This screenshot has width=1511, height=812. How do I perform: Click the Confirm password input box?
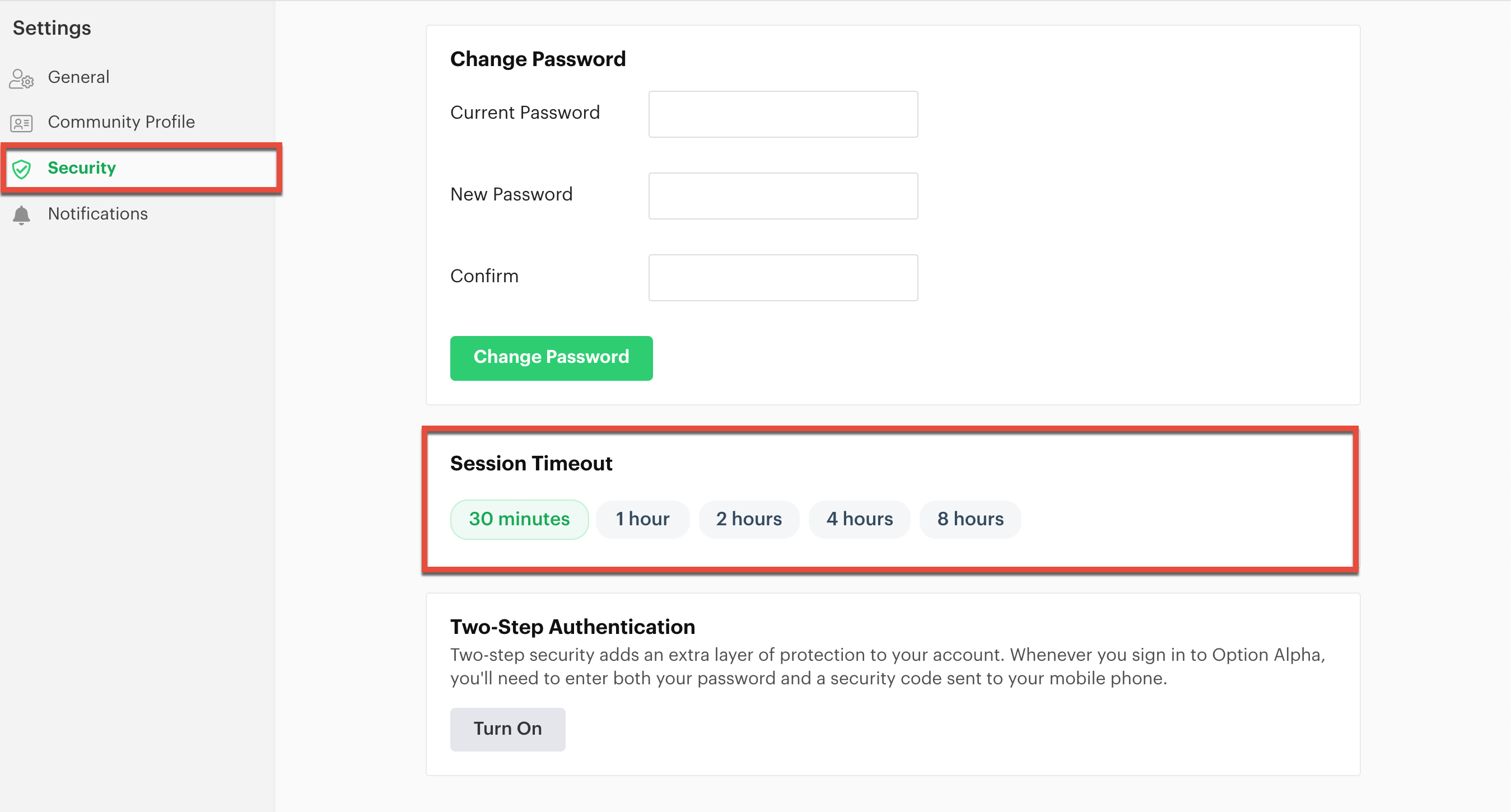783,278
